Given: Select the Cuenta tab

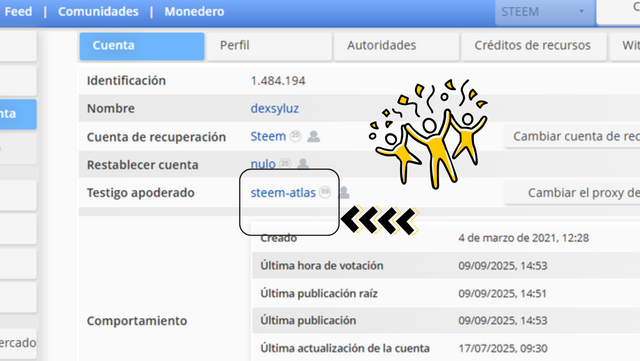Looking at the screenshot, I should click(x=142, y=46).
